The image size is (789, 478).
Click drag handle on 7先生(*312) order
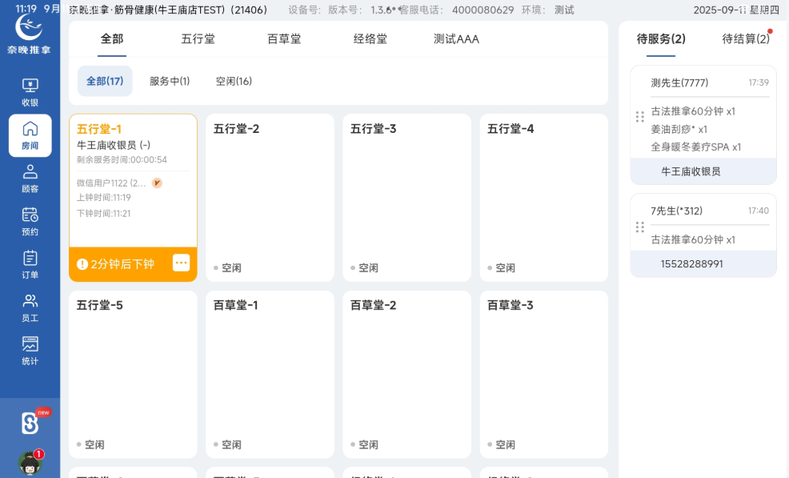click(x=640, y=227)
